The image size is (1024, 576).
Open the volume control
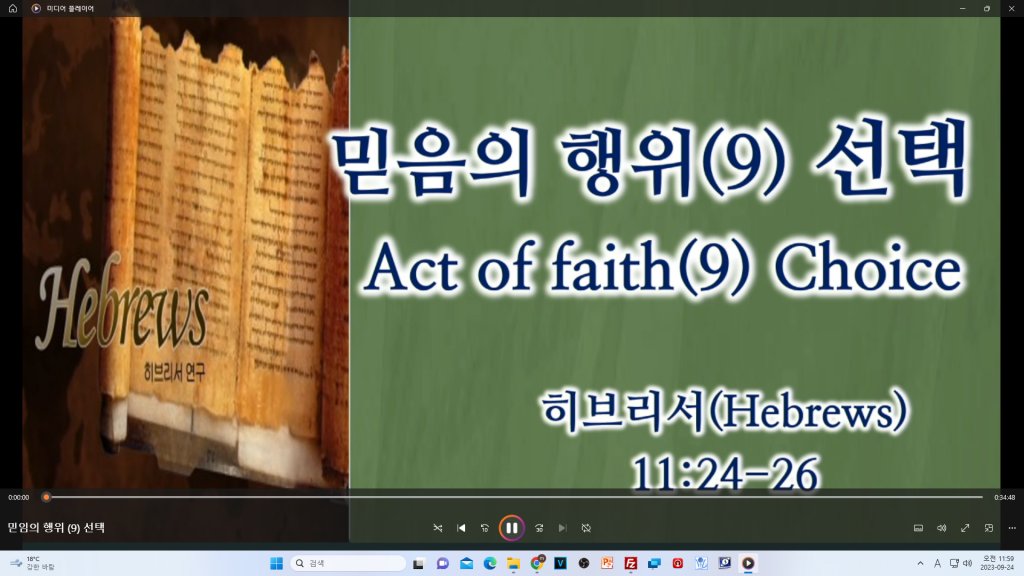pos(941,527)
